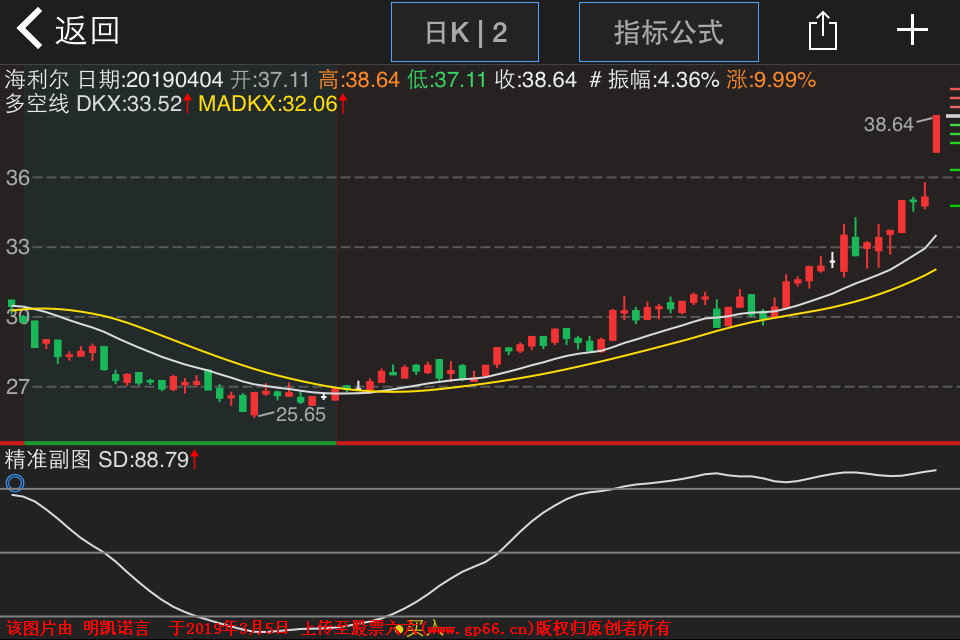960x640 pixels.
Task: Tap the DKX:33.52 indicator value
Action: tap(129, 104)
